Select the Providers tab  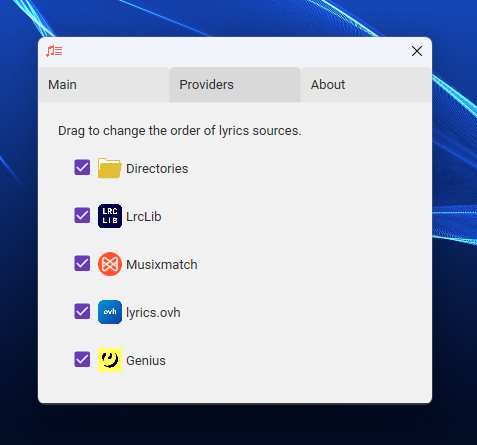coord(235,85)
